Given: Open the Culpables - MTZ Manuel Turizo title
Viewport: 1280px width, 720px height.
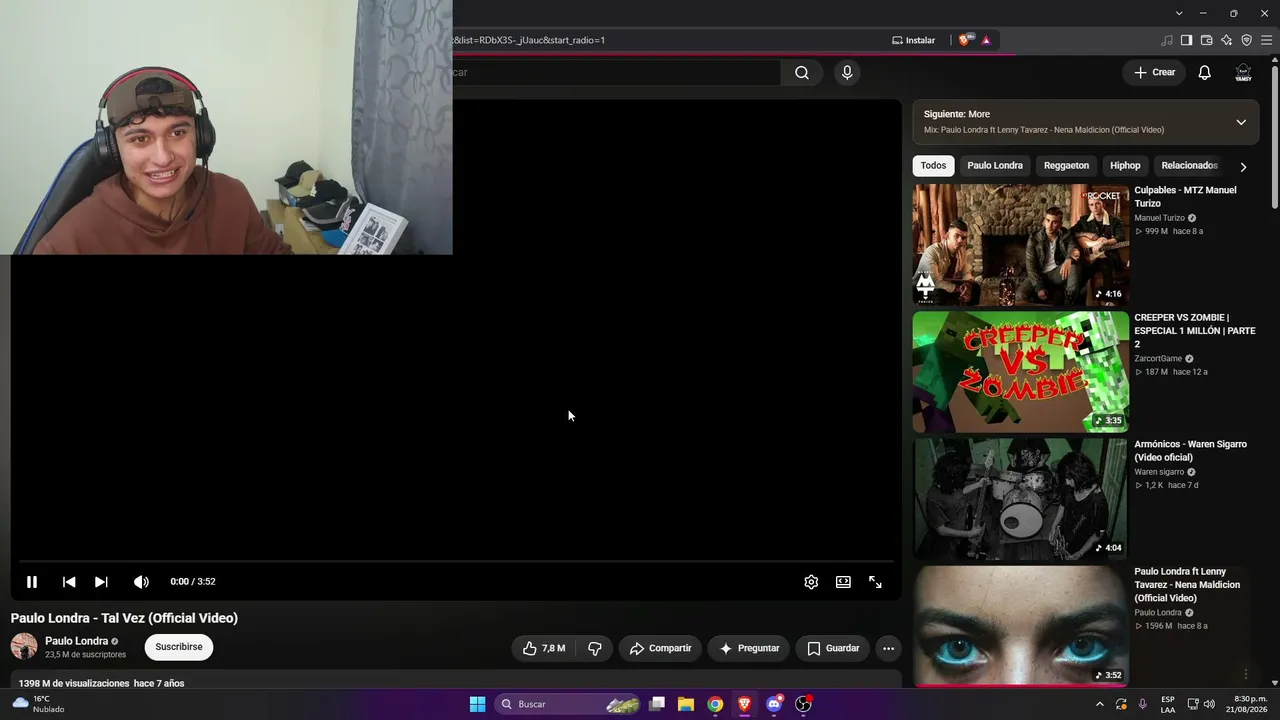Looking at the screenshot, I should [x=1185, y=197].
